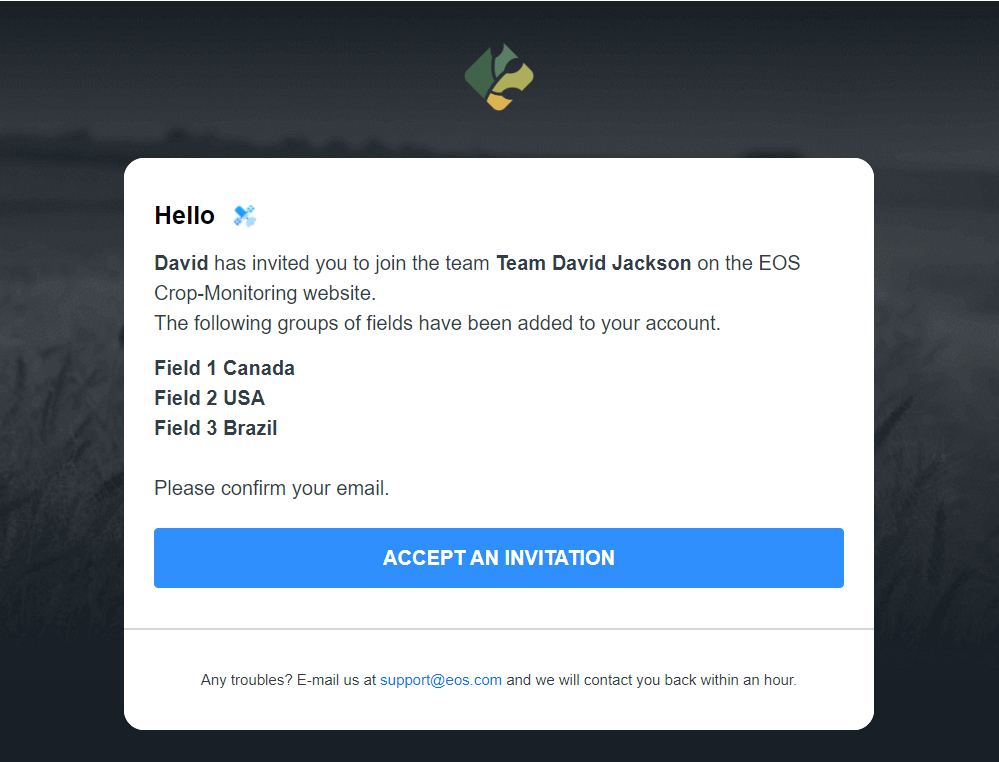Click the 'following groups of fields' sentence
Viewport: 999px width, 762px height.
[x=437, y=324]
